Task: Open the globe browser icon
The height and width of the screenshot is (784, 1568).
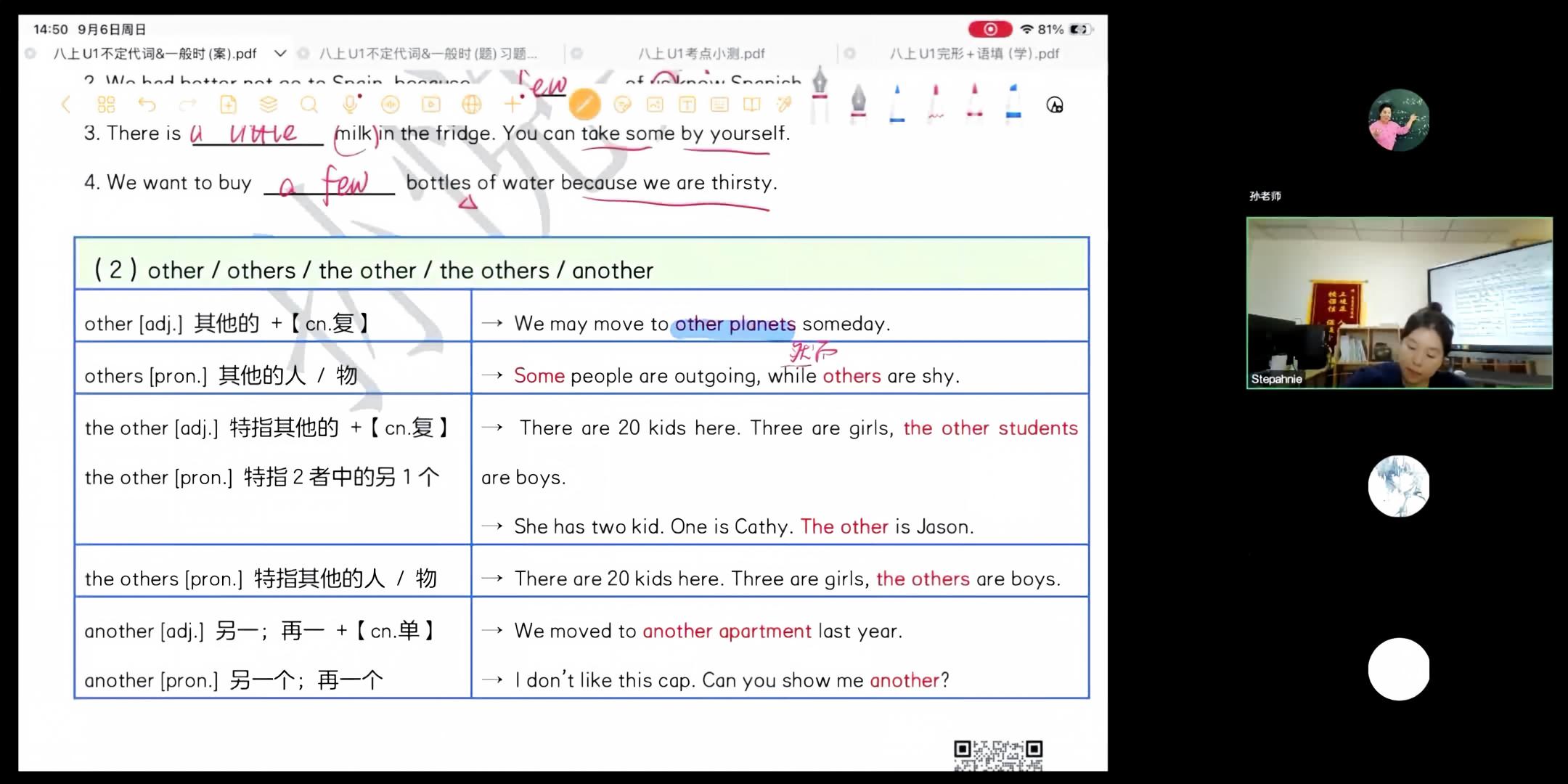Action: pyautogui.click(x=472, y=105)
